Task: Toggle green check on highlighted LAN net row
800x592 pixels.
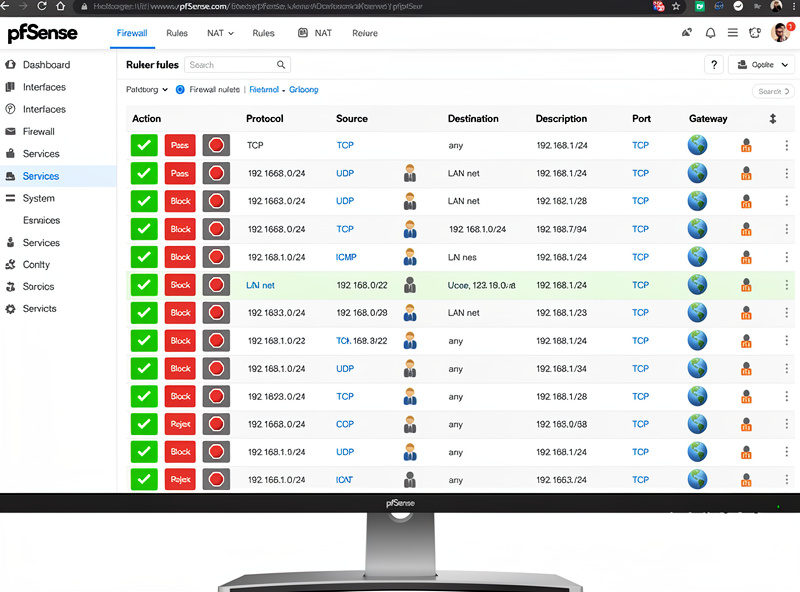Action: coord(144,285)
